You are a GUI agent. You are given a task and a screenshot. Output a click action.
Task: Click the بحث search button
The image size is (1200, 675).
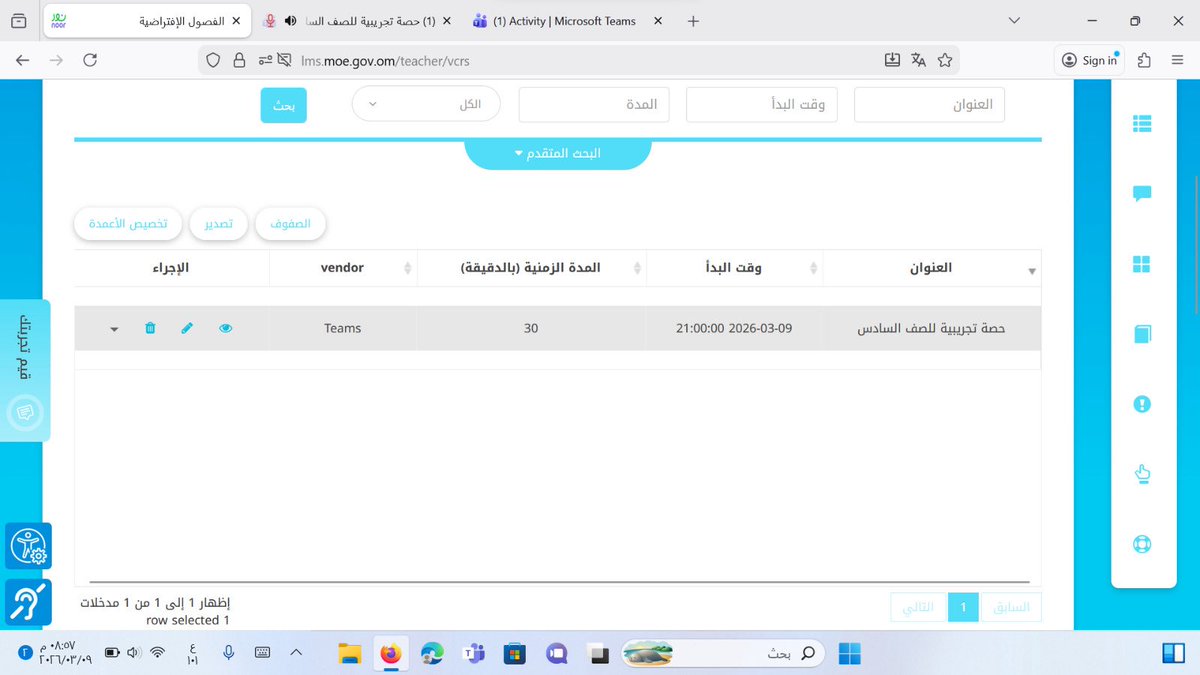coord(283,104)
